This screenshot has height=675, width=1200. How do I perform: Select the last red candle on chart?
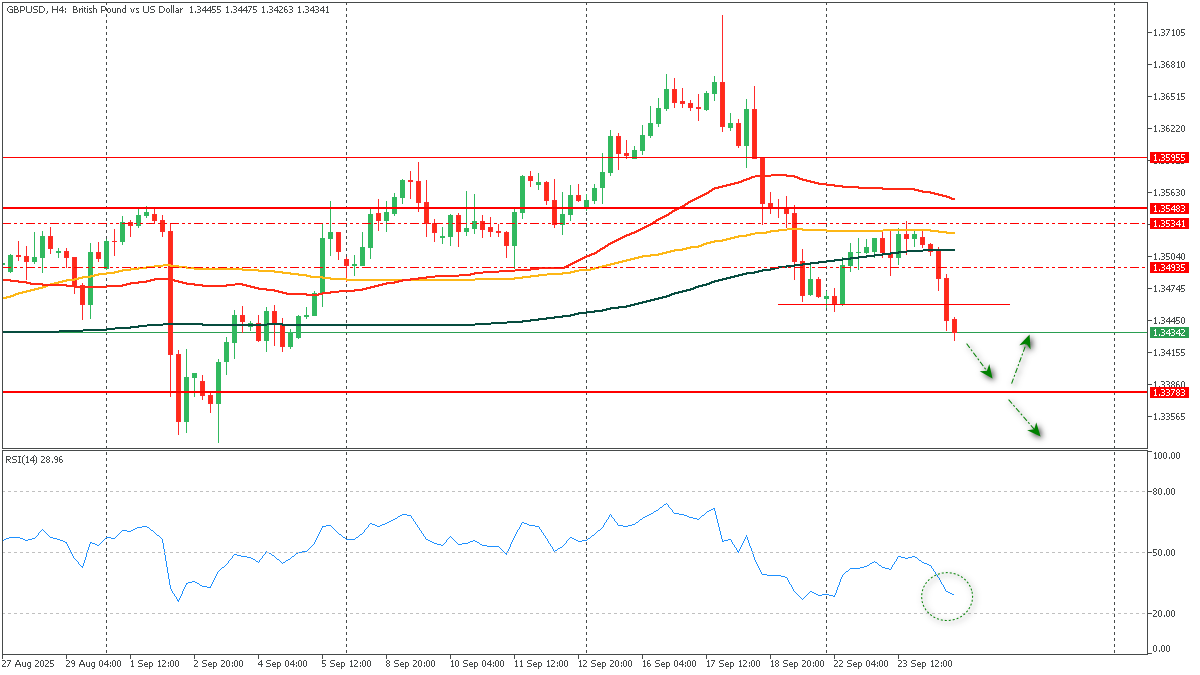955,327
